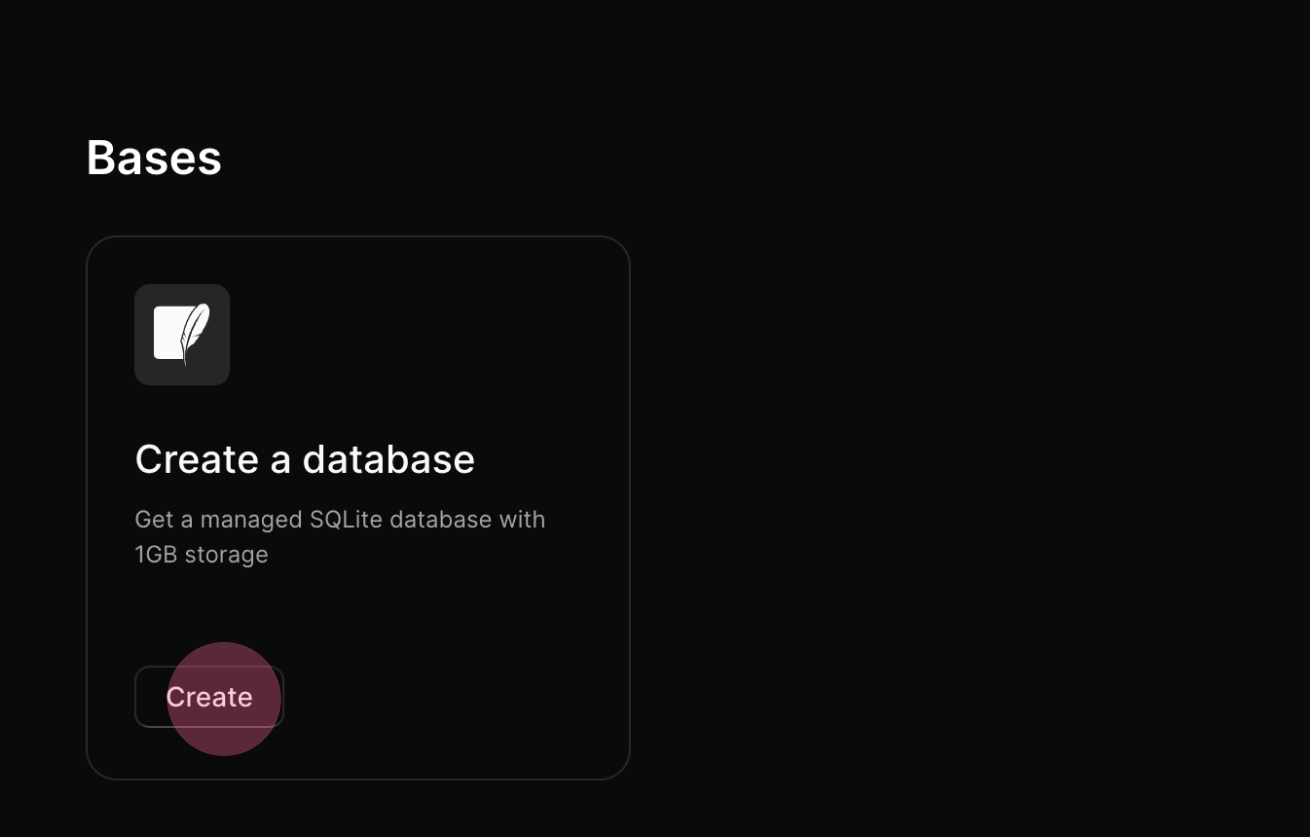The height and width of the screenshot is (837, 1310).
Task: Click the pink highlight circle over Create
Action: [223, 699]
